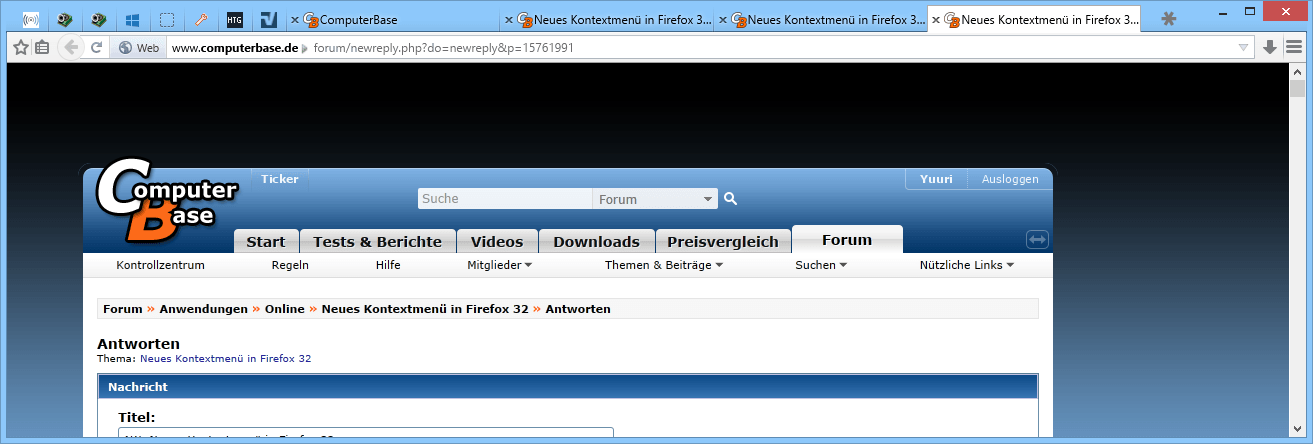Click into the Suche search field
Viewport: 1313px width, 444px height.
click(505, 199)
